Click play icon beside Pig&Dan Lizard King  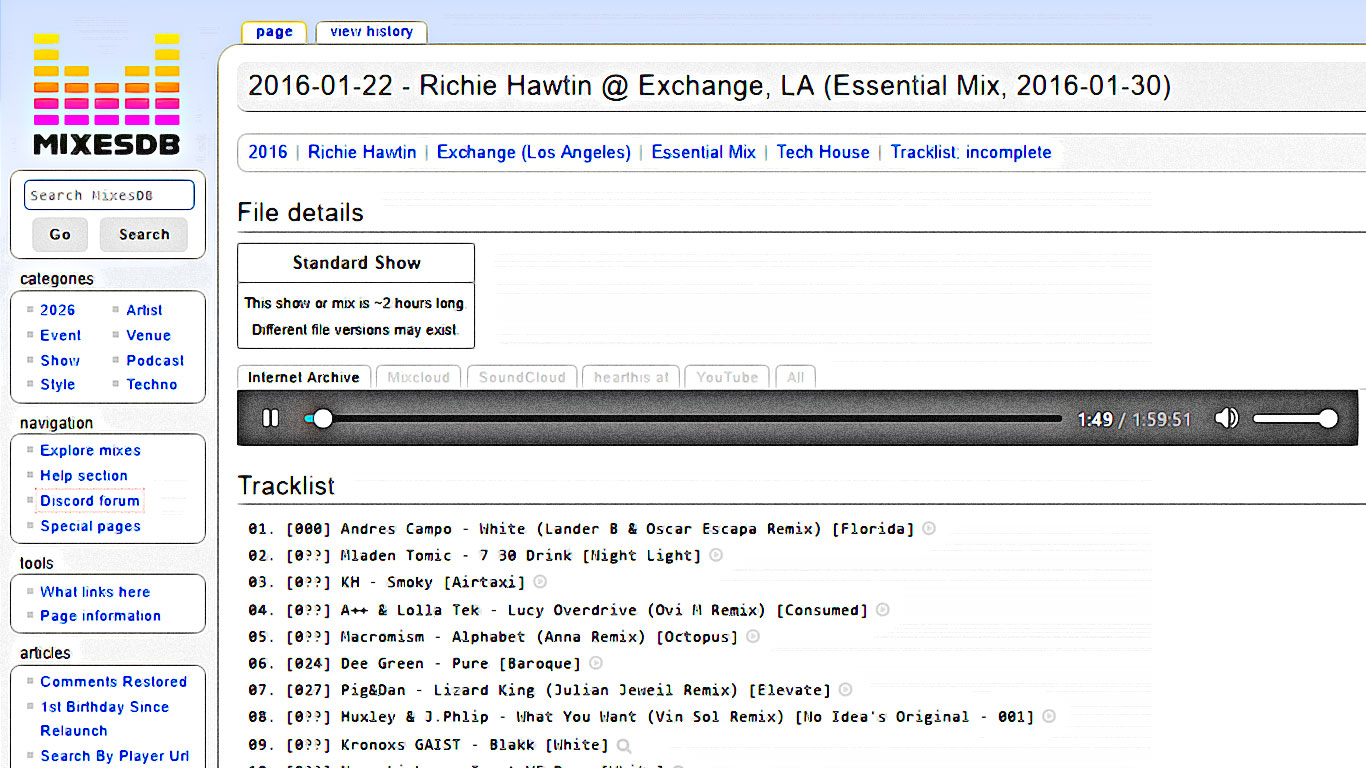(x=845, y=689)
